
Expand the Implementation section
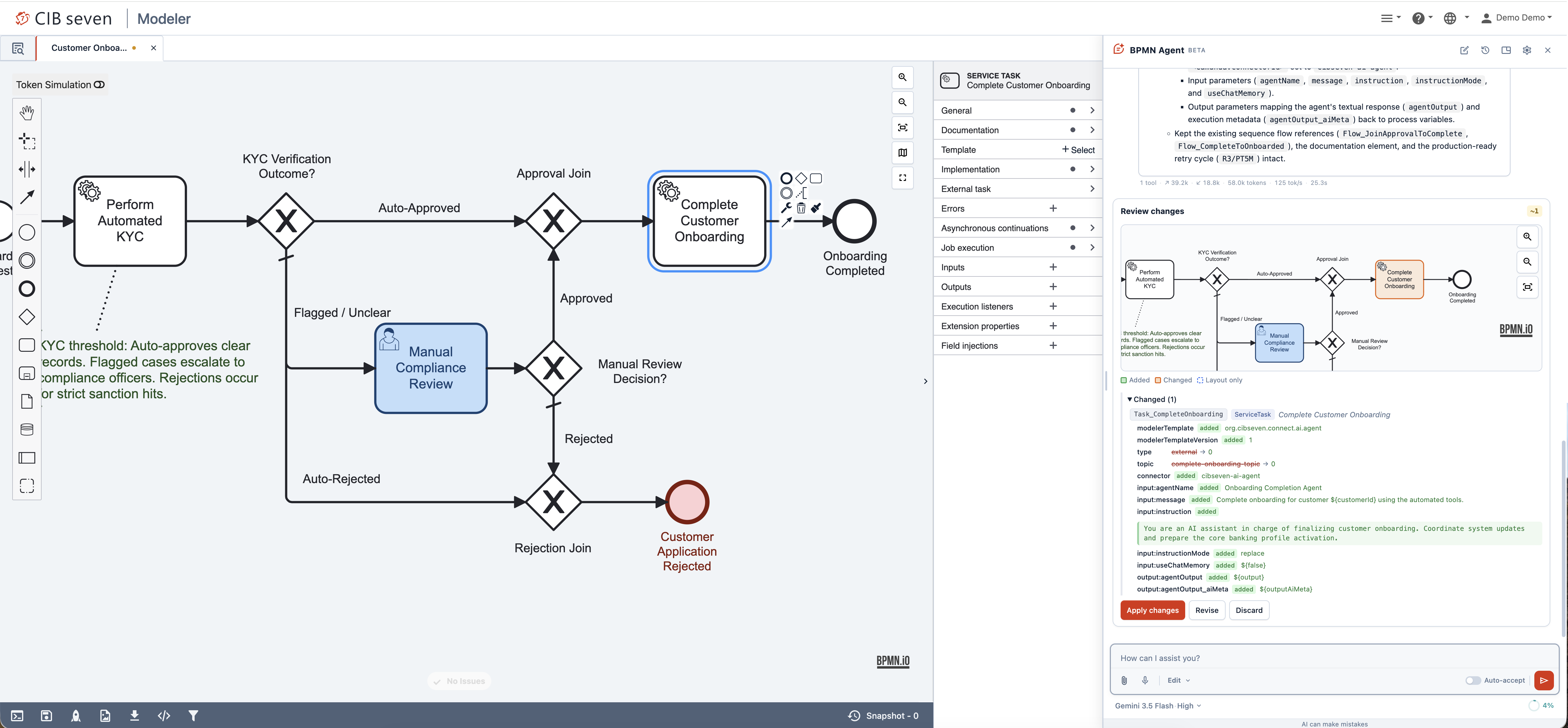tap(1018, 169)
